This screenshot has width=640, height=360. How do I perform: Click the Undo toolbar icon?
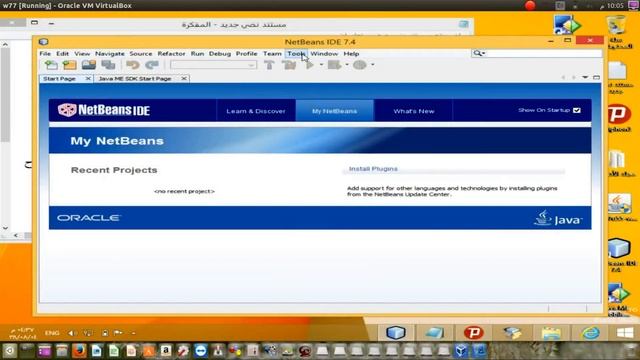coord(133,65)
